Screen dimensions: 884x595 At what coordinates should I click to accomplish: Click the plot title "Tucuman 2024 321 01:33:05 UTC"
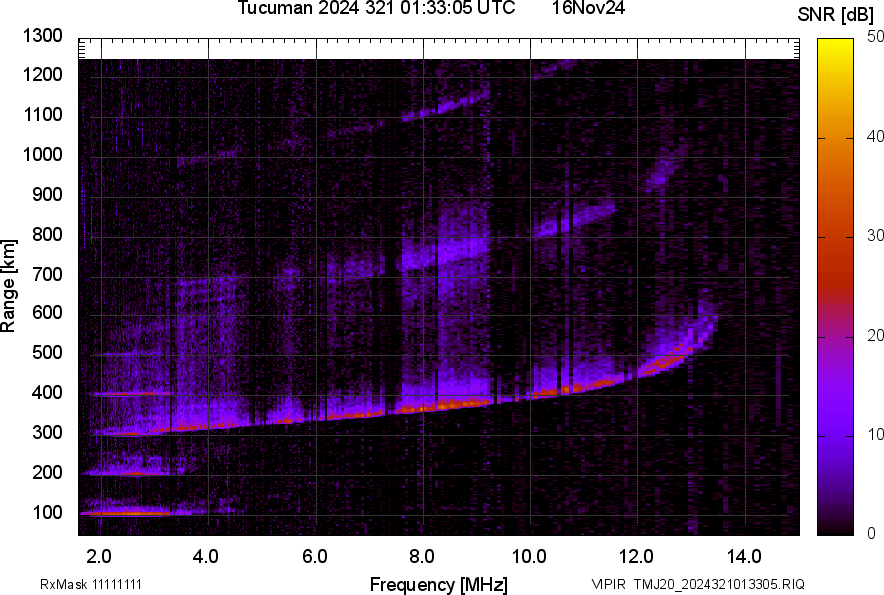[376, 9]
